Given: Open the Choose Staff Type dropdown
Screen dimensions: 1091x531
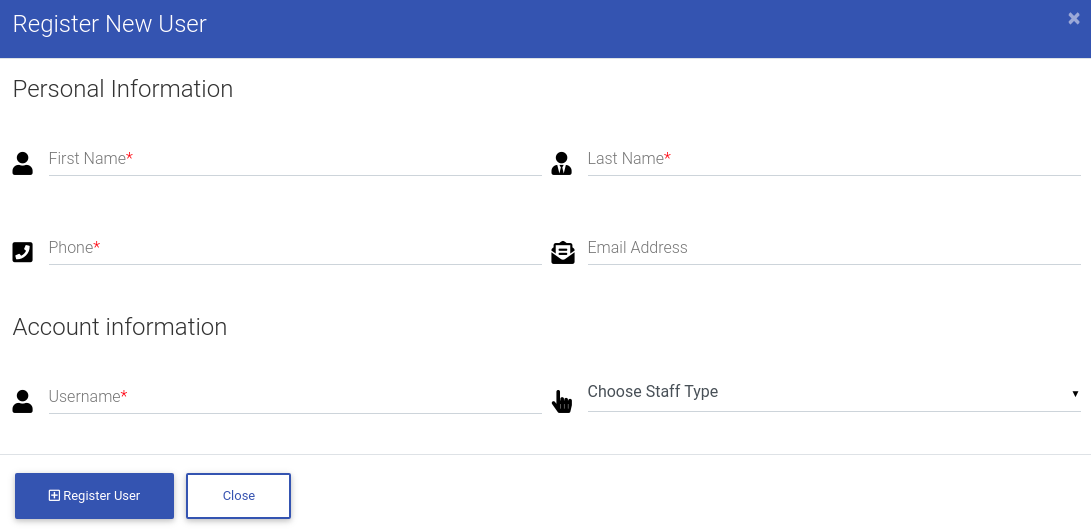Looking at the screenshot, I should (834, 392).
